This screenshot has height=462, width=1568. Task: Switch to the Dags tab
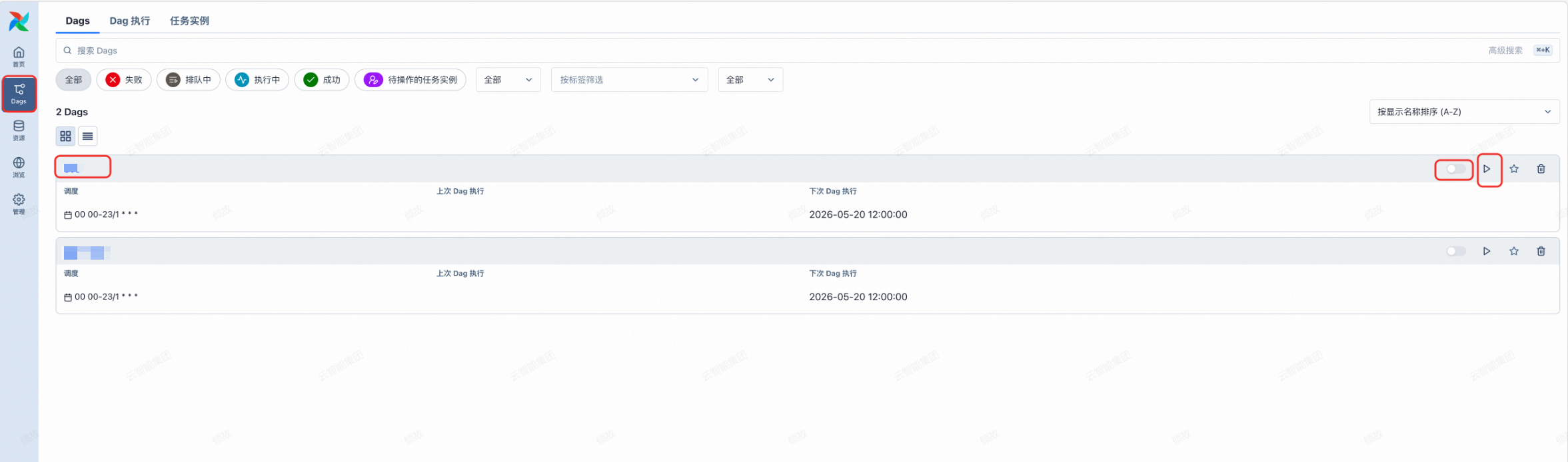[x=77, y=21]
